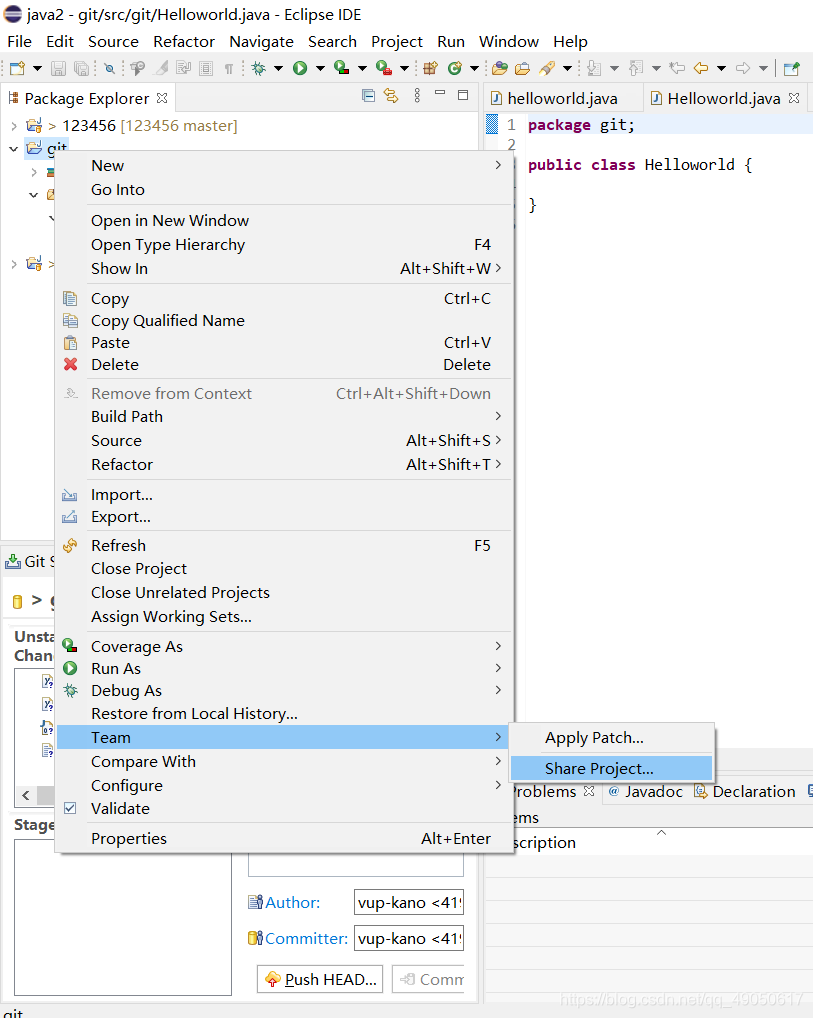Click the unstaged changes scroll-left arrow

click(26, 795)
